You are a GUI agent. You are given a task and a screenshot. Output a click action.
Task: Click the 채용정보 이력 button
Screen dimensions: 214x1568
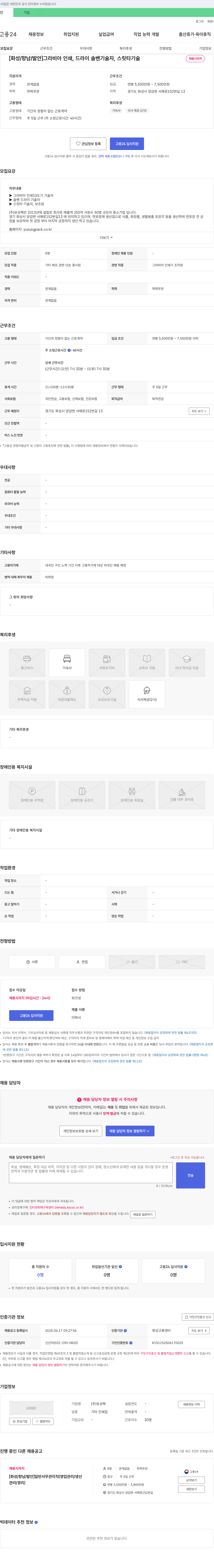point(191,1404)
